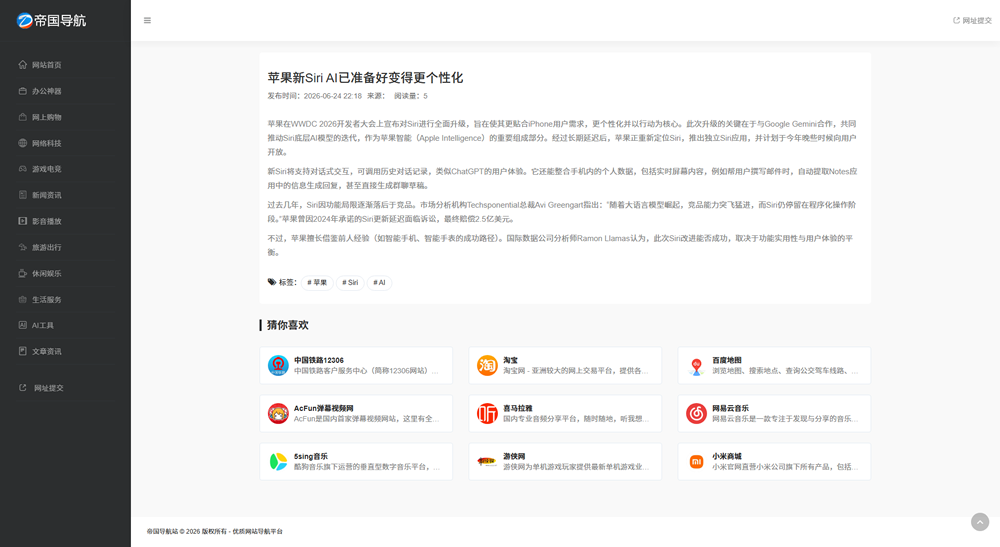1000x547 pixels.
Task: Click 网址提交 link in the top header
Action: (973, 20)
